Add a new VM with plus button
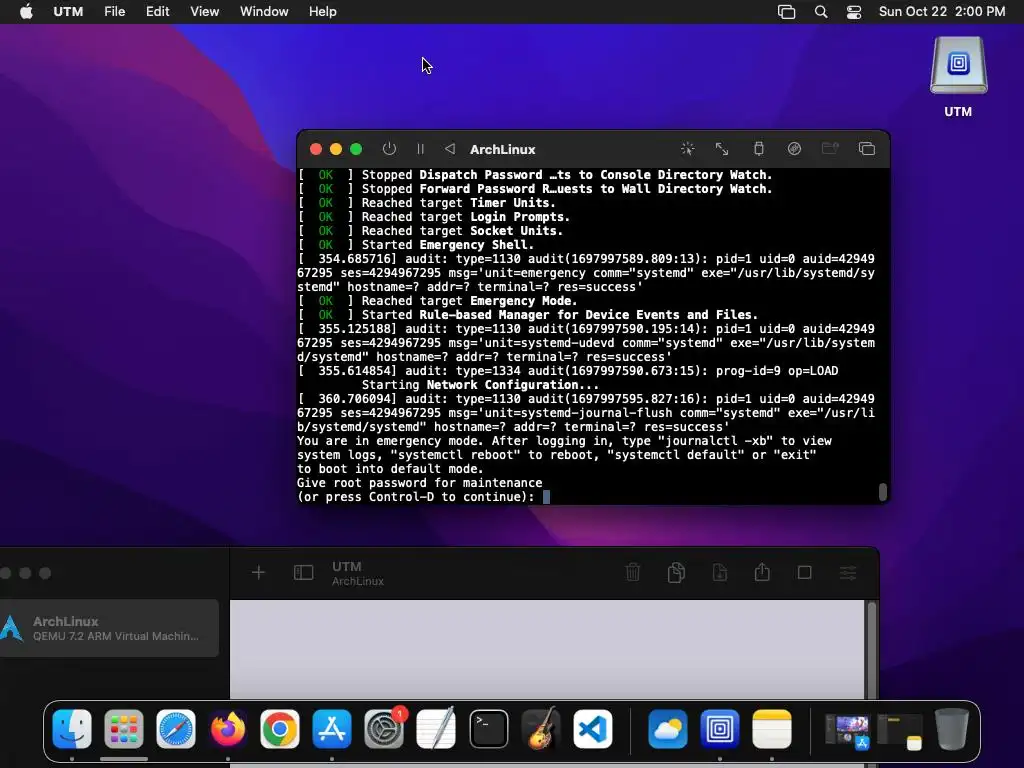The height and width of the screenshot is (768, 1024). pyautogui.click(x=259, y=573)
